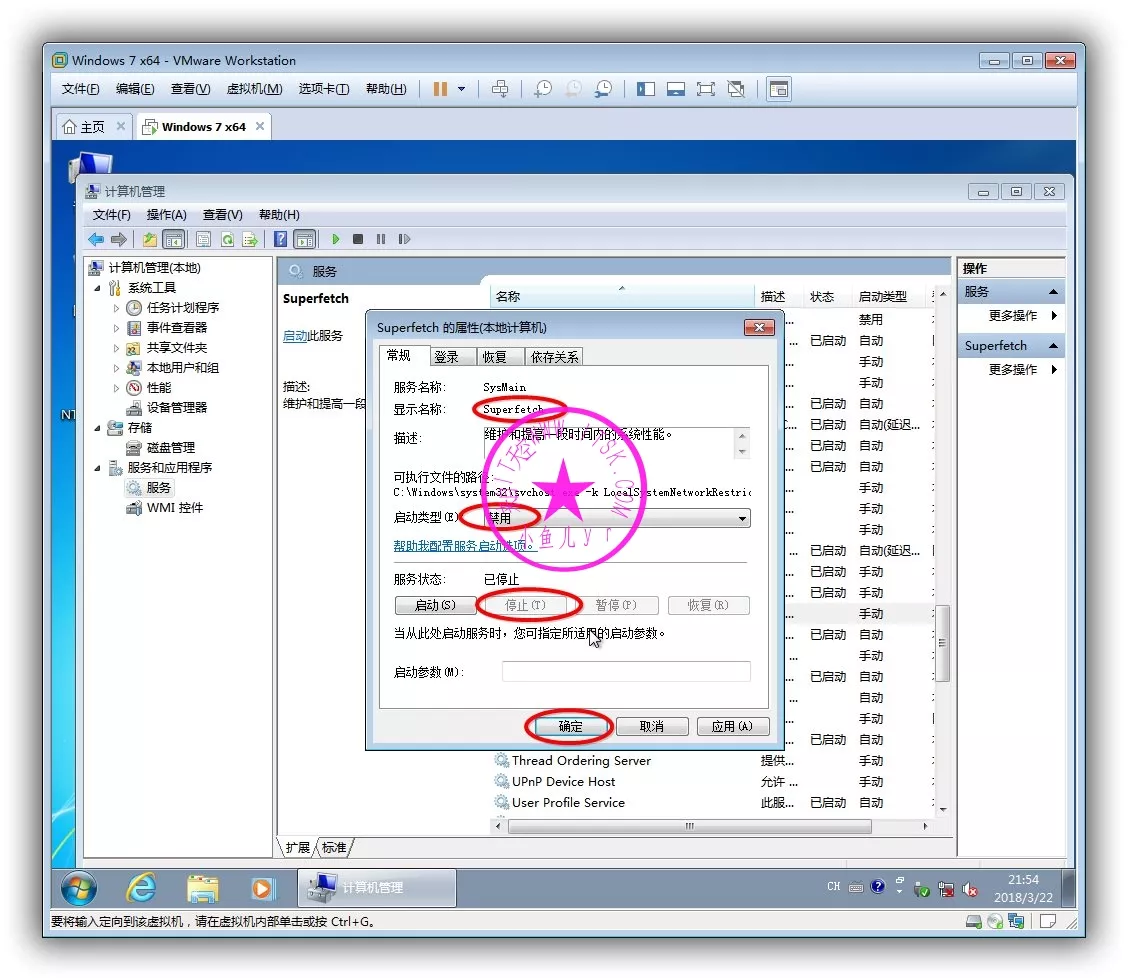1128x980 pixels.
Task: Expand the 事件查看器 tree node
Action: (117, 328)
